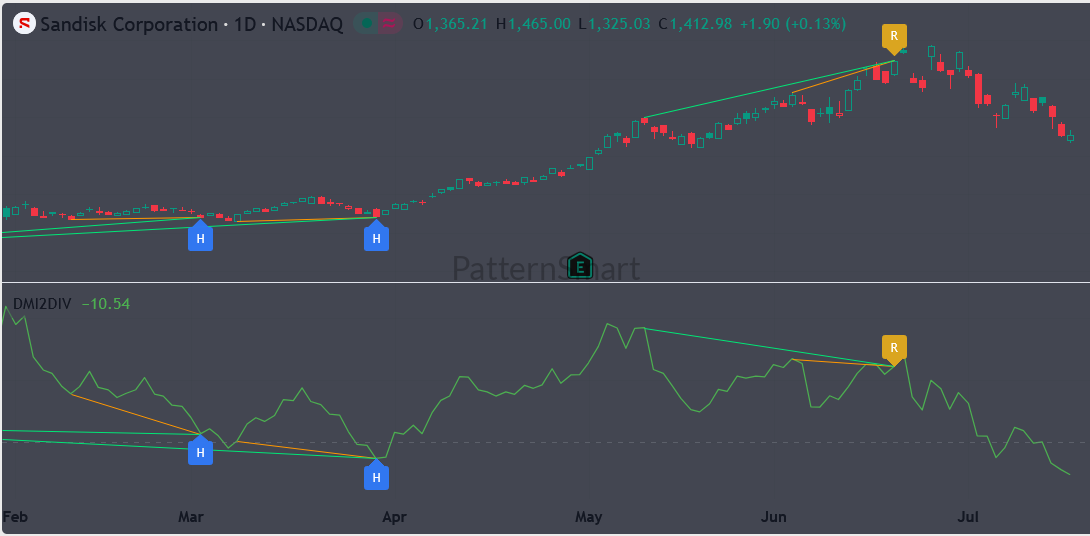This screenshot has height=536, width=1090.
Task: Click the May label on time axis
Action: [588, 517]
